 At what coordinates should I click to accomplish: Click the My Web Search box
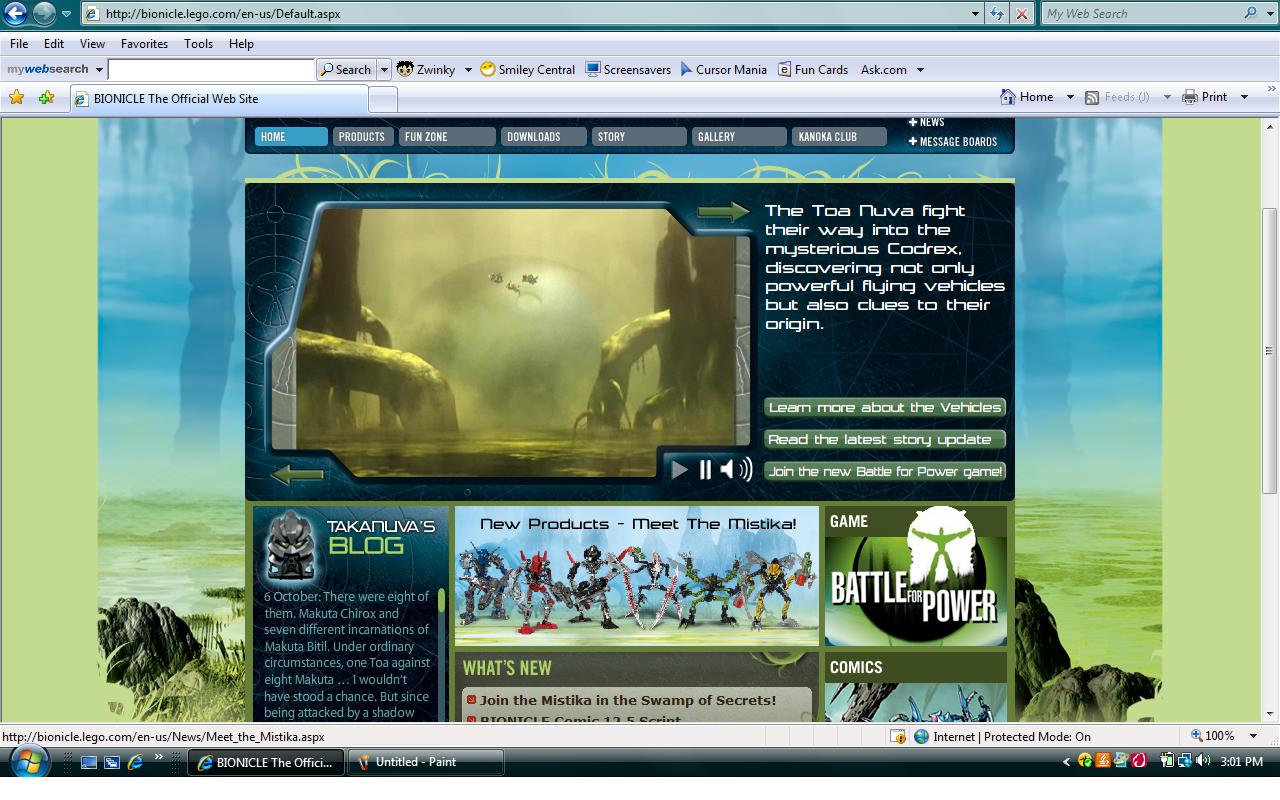click(1140, 14)
